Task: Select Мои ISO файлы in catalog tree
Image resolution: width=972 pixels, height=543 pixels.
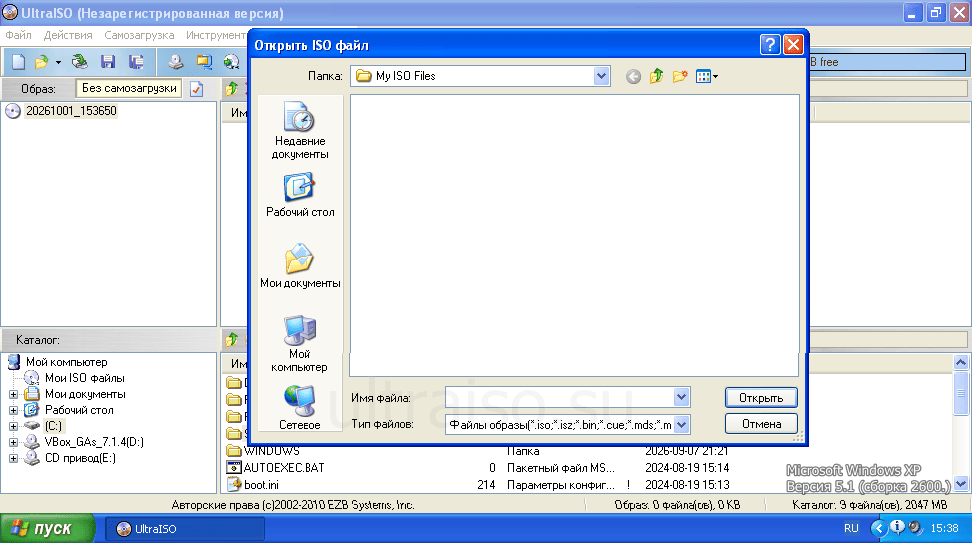Action: 84,378
